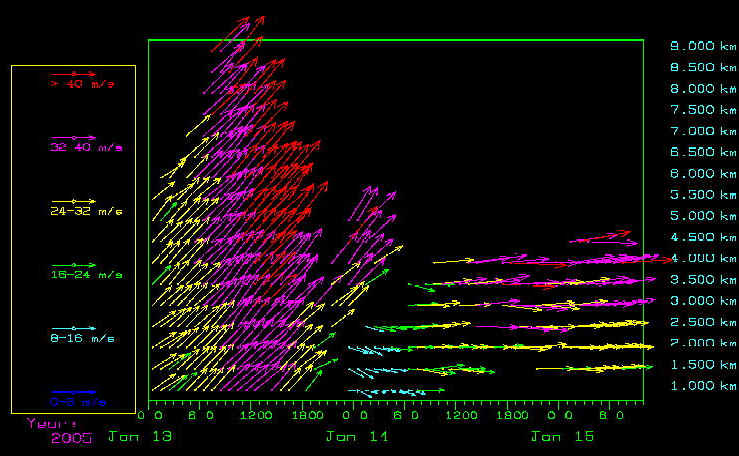Click the cyan 8-16 m/s legend arrow
Screen dimensions: 739x456
pyautogui.click(x=73, y=328)
